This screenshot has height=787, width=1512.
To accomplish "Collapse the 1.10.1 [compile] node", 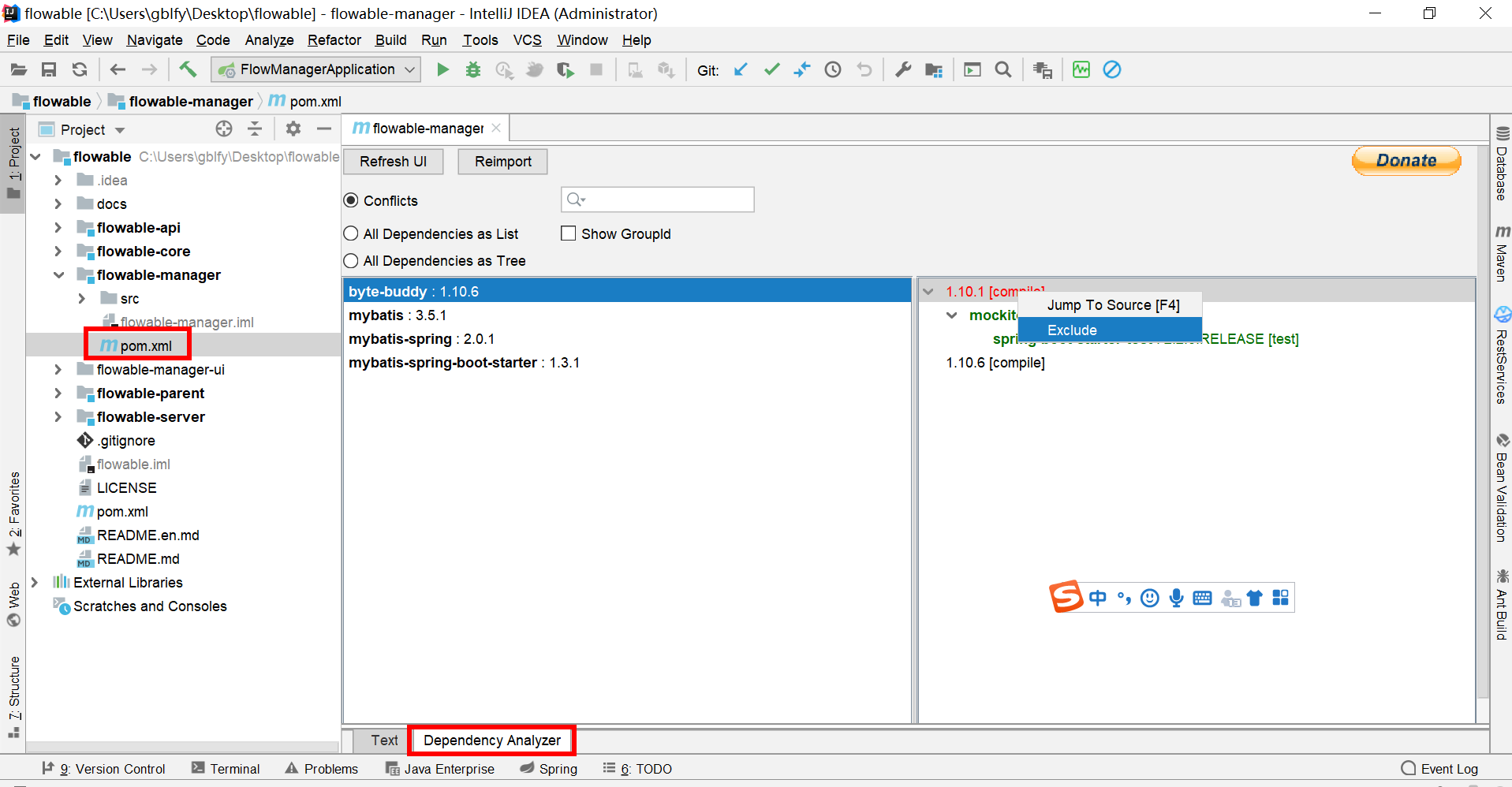I will click(x=928, y=291).
